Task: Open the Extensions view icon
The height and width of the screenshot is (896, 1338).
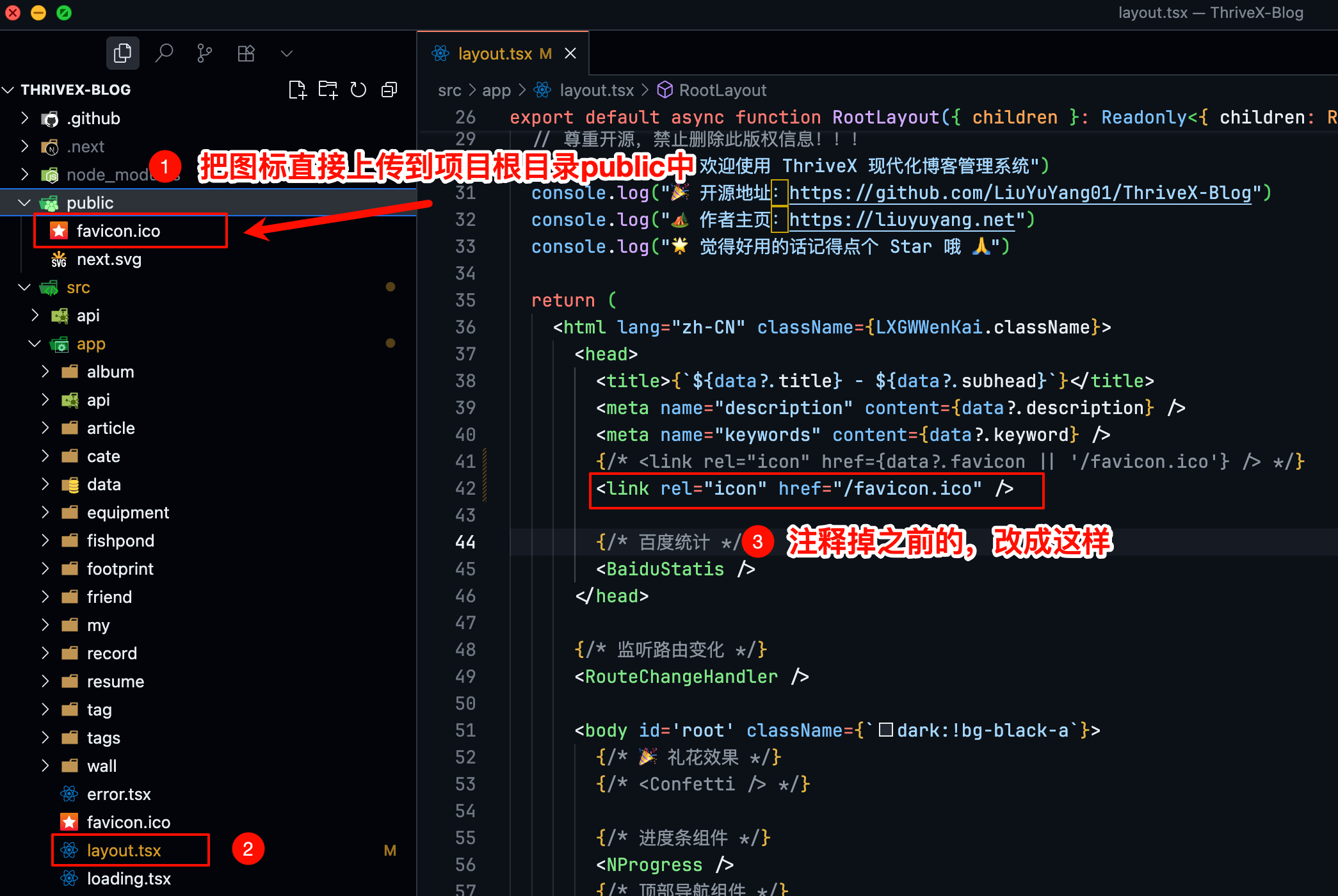Action: 246,53
